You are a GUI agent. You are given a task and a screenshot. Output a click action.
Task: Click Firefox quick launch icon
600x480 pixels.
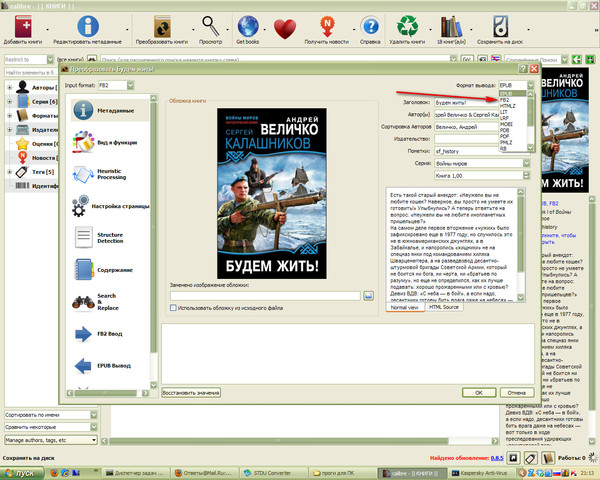[54, 473]
